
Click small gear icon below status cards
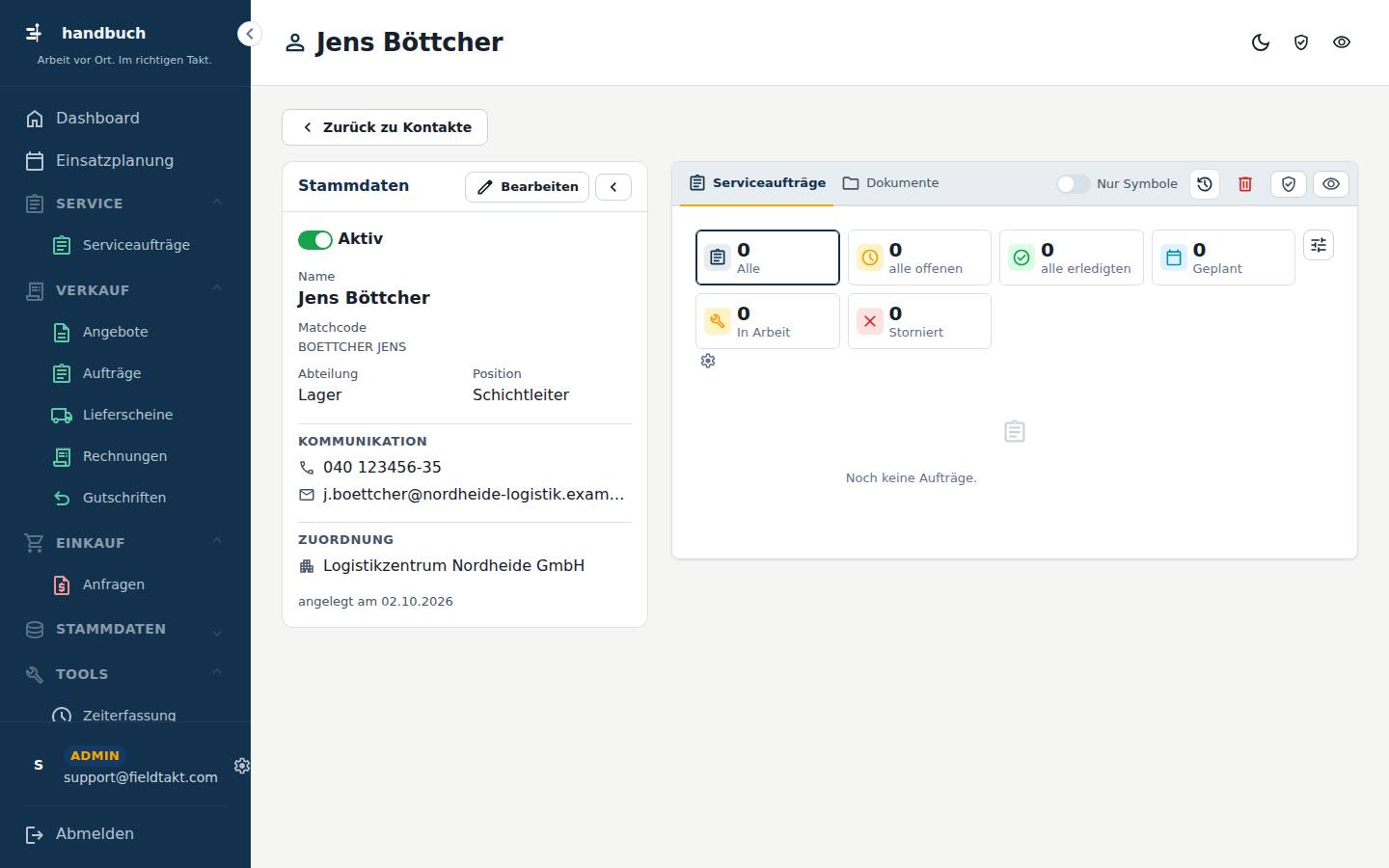coord(708,361)
